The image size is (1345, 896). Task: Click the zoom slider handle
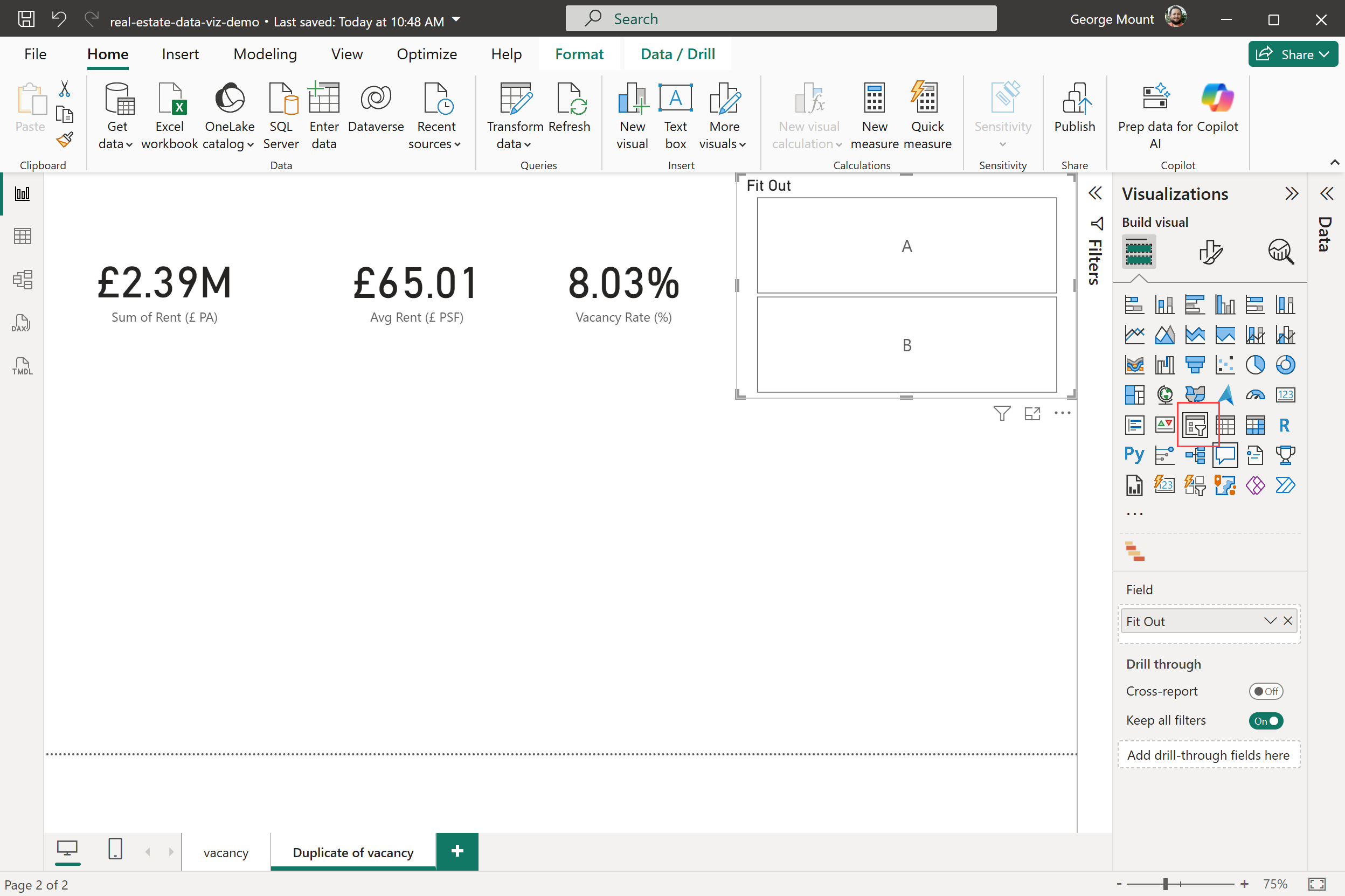pyautogui.click(x=1165, y=884)
